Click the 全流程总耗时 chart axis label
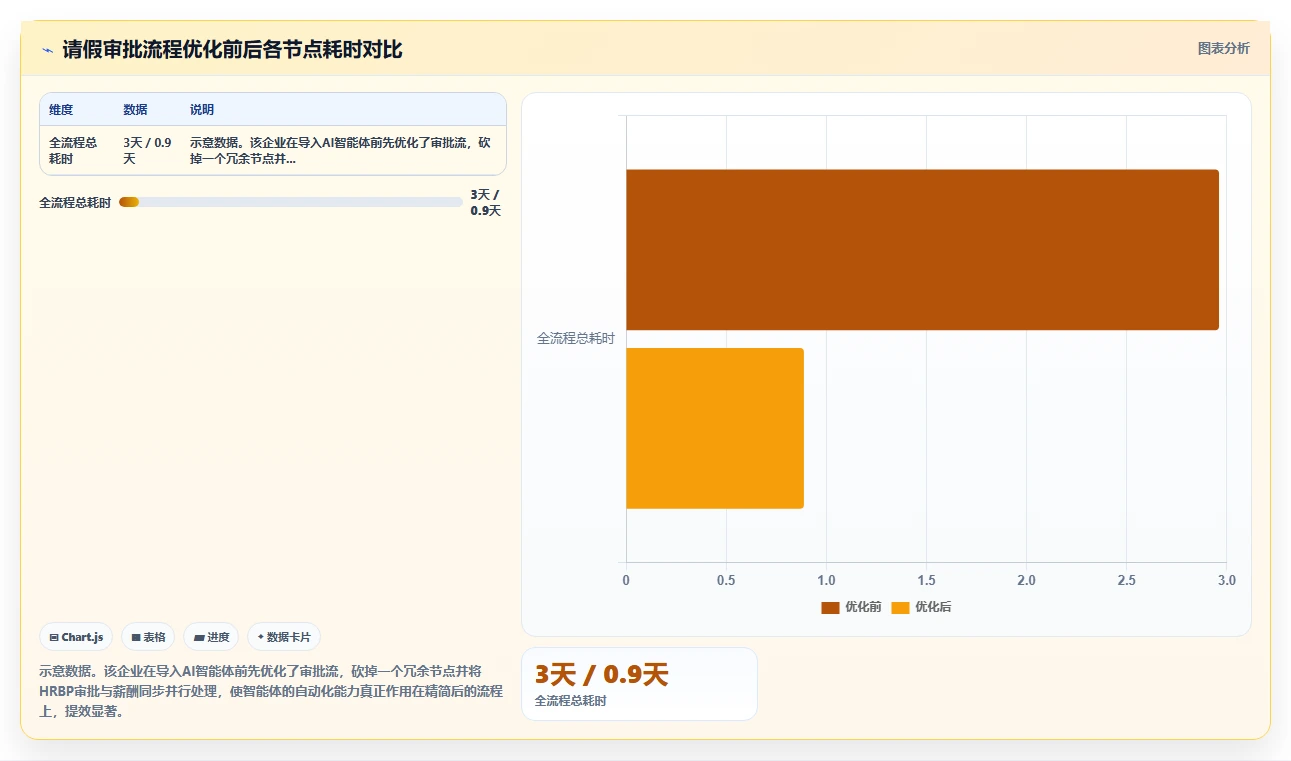 tap(576, 338)
